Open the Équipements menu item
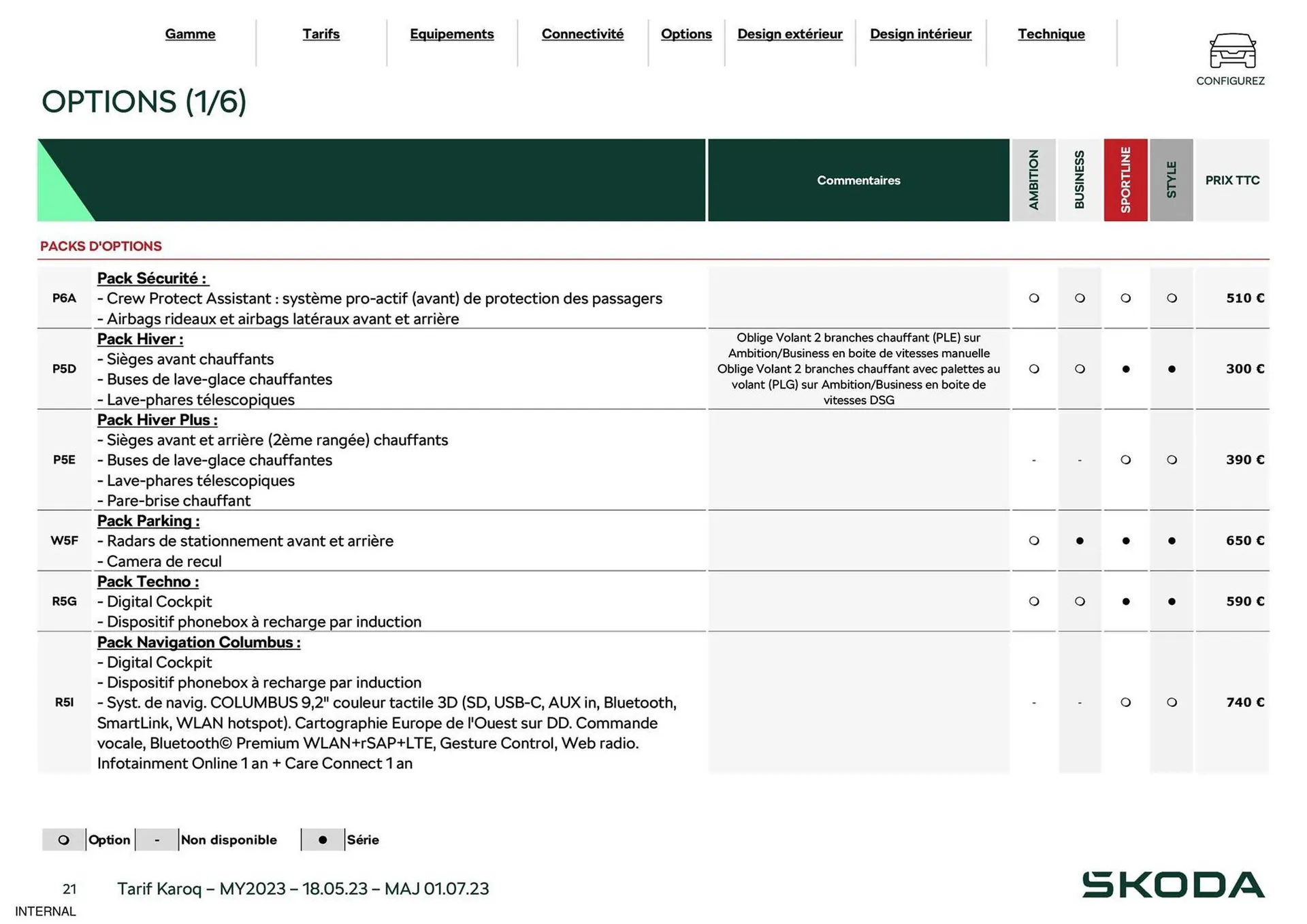Image resolution: width=1307 pixels, height=924 pixels. (451, 34)
